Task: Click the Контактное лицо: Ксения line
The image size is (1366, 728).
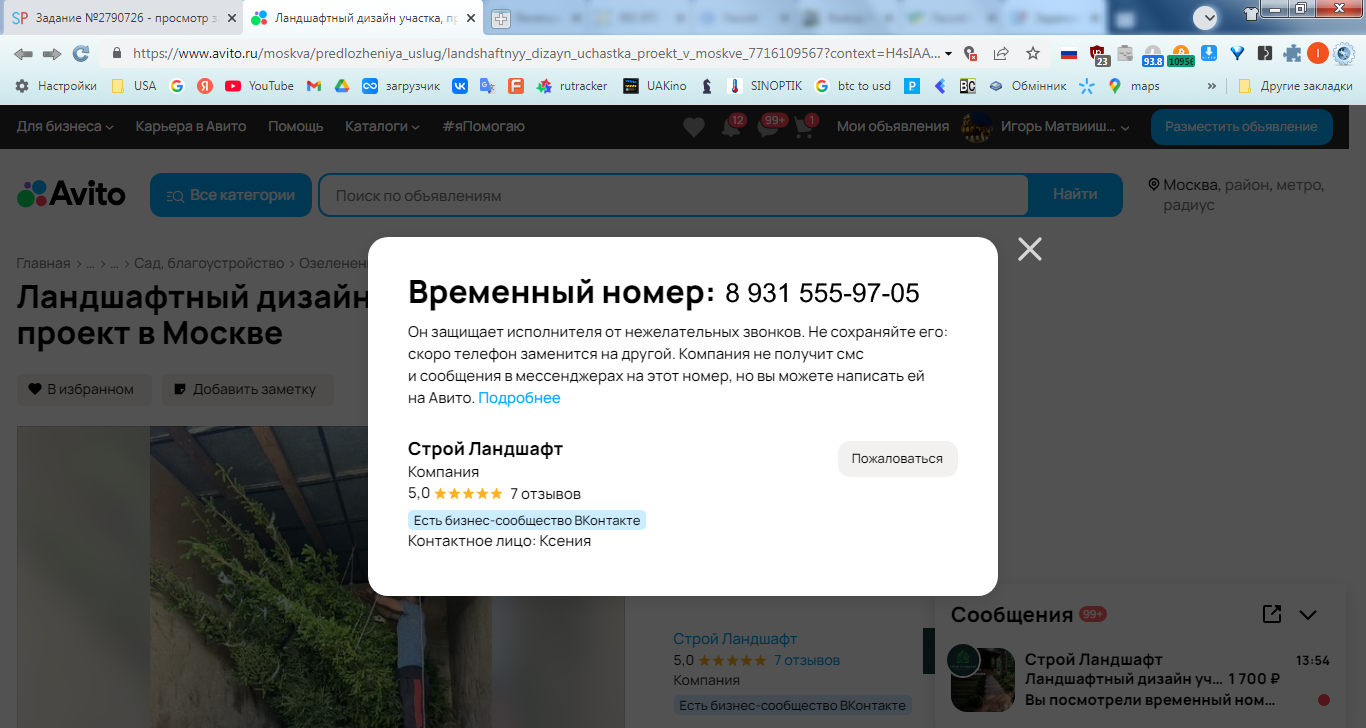Action: coord(499,541)
